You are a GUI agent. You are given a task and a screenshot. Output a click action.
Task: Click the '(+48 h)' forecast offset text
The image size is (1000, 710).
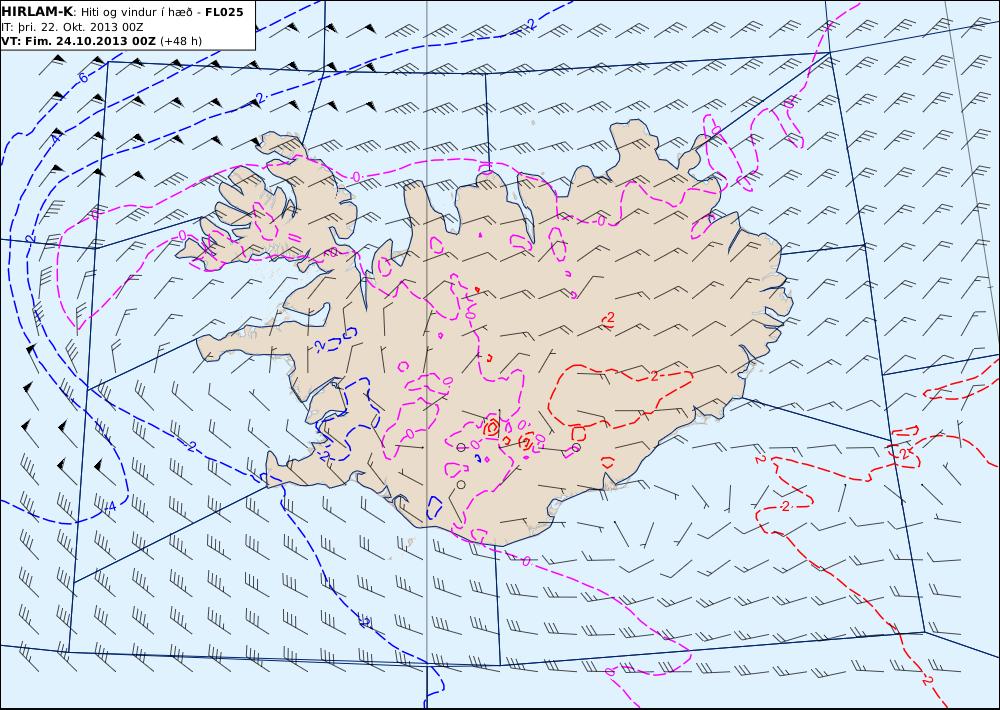coord(180,41)
